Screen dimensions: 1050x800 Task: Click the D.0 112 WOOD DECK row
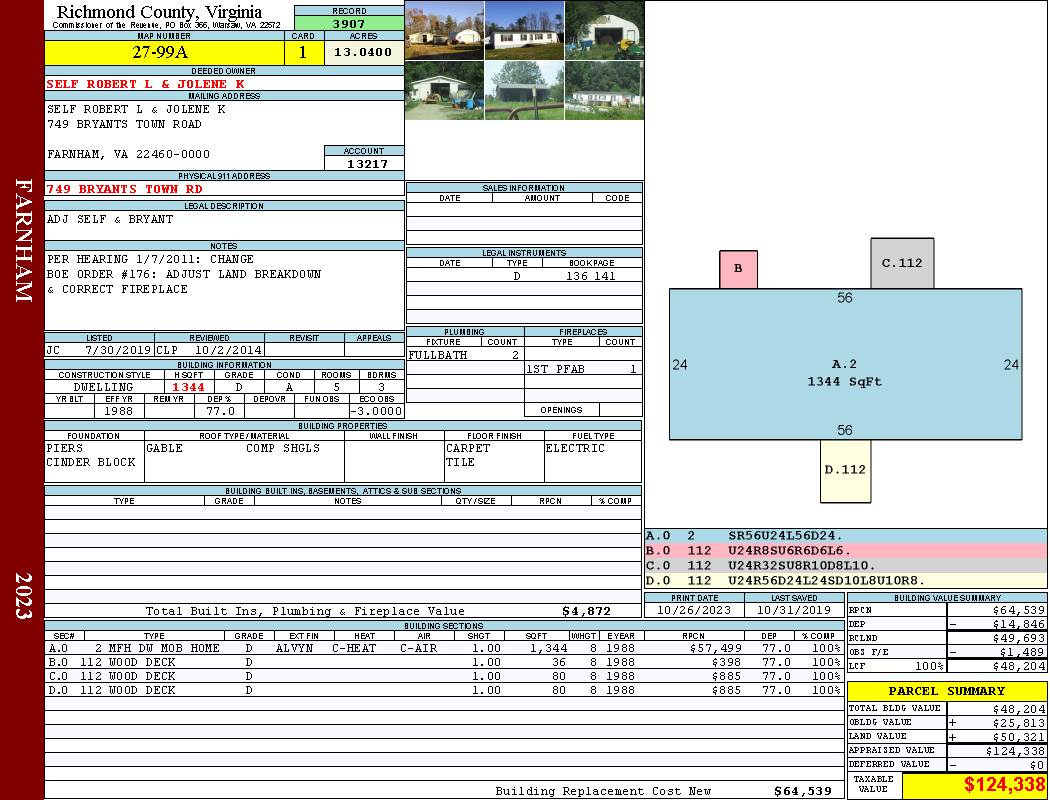click(444, 690)
